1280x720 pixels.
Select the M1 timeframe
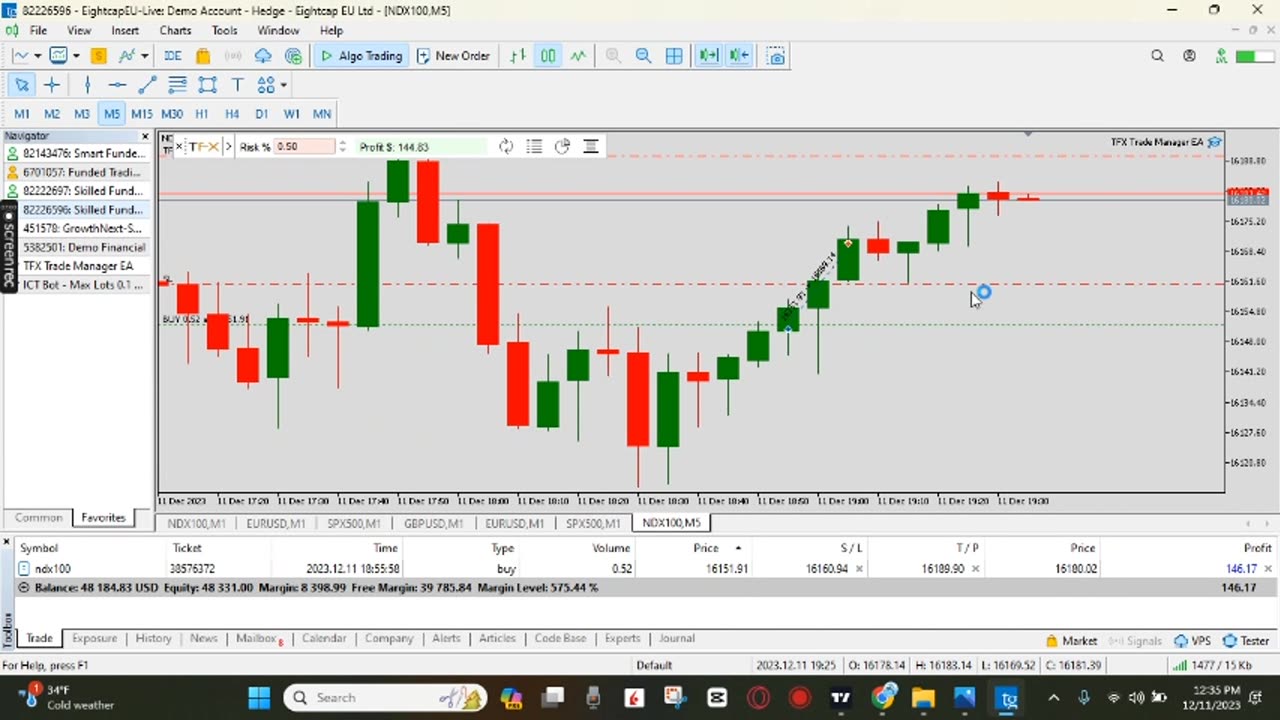tap(22, 114)
